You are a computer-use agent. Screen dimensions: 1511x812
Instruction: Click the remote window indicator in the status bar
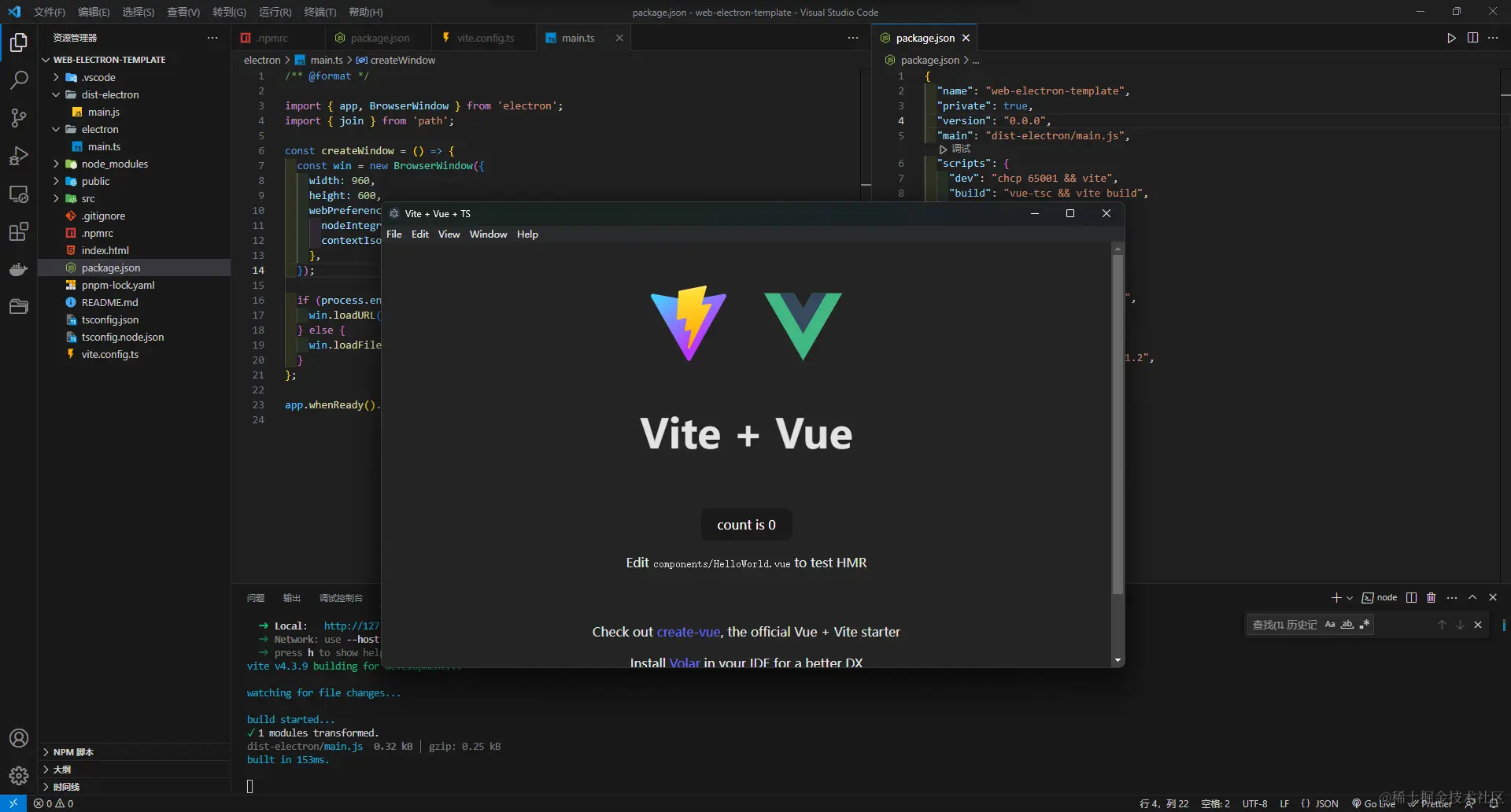13,803
